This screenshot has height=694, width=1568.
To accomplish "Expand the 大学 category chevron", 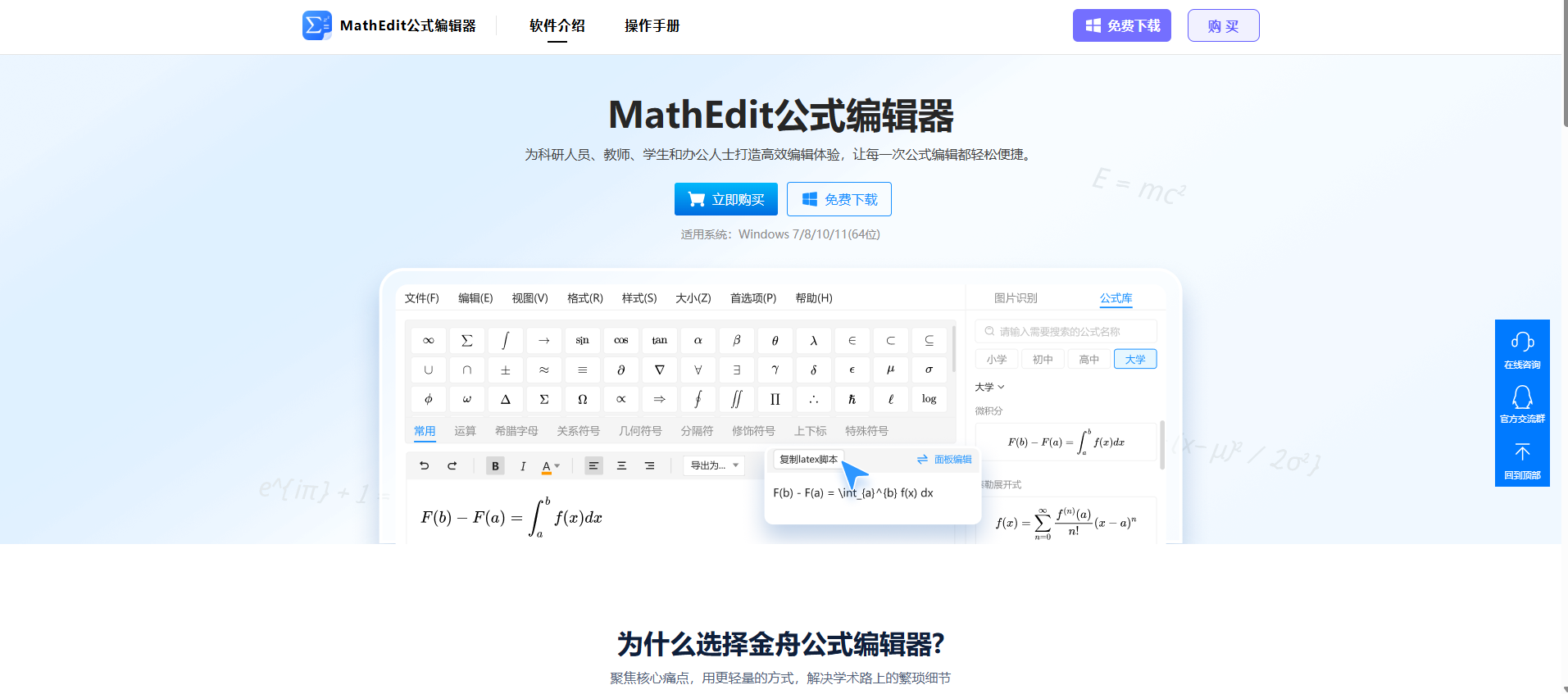I will [1001, 387].
